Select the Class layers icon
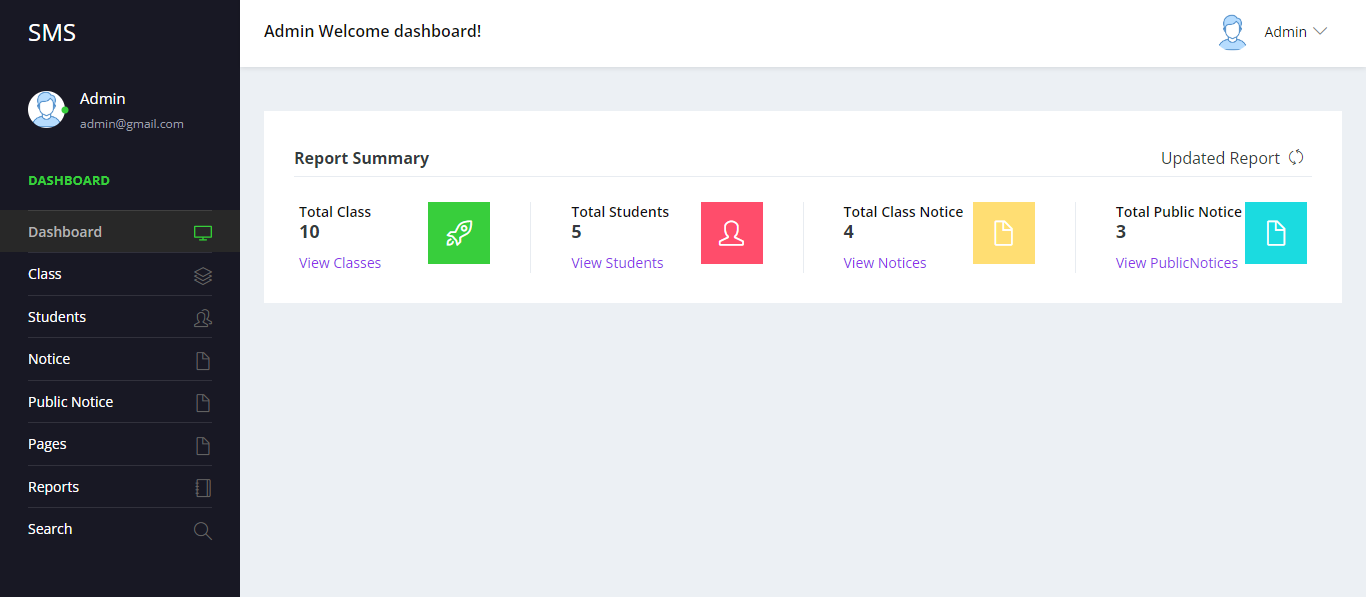This screenshot has height=597, width=1366. click(x=203, y=274)
